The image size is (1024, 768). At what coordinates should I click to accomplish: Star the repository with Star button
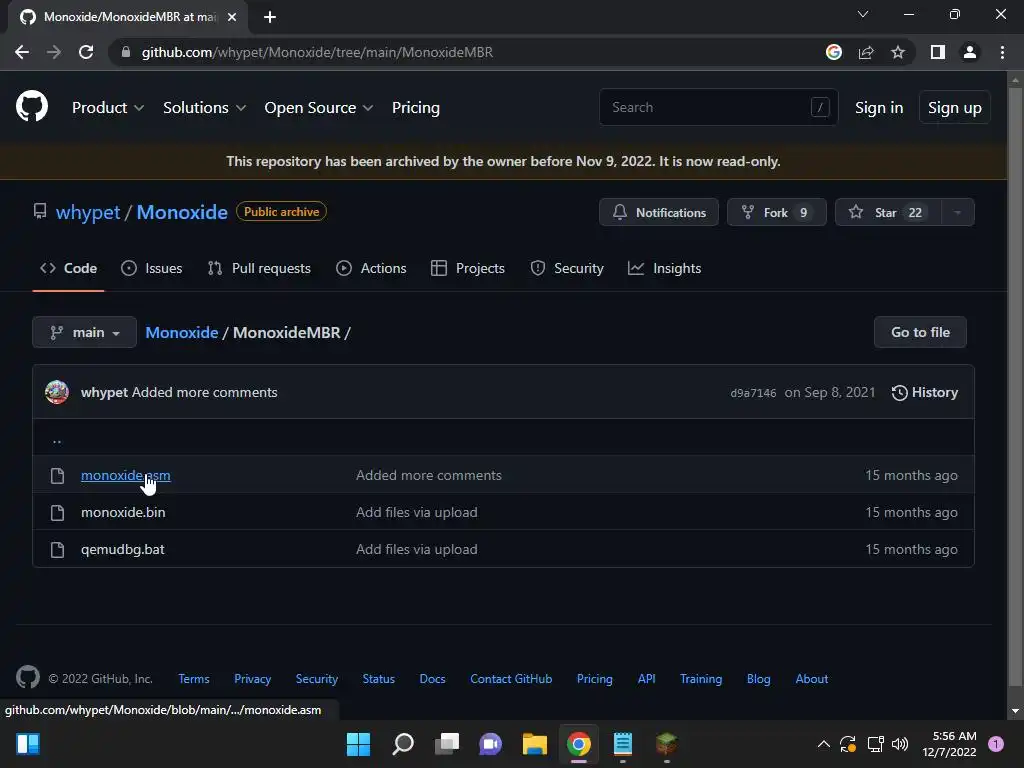click(889, 212)
